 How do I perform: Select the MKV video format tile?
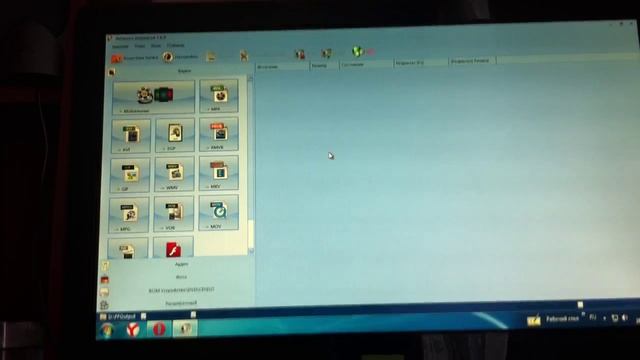point(219,173)
